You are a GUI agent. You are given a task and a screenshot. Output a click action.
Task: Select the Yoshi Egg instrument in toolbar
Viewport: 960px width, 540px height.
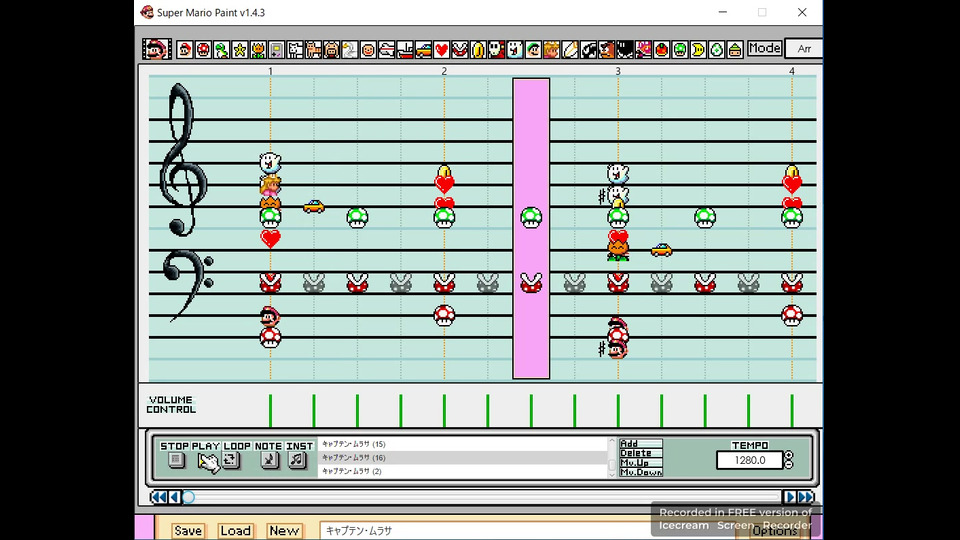[x=716, y=50]
